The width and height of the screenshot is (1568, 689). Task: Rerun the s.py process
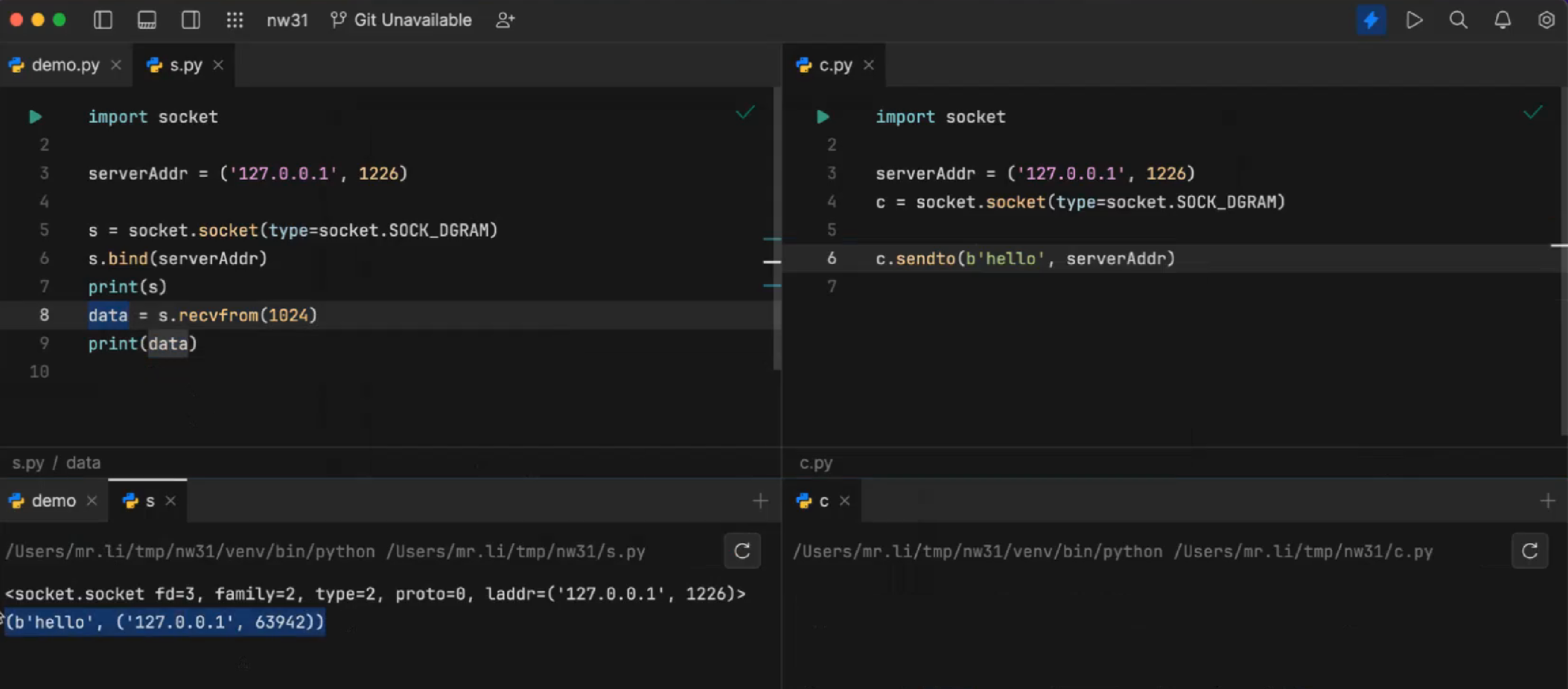(x=742, y=551)
